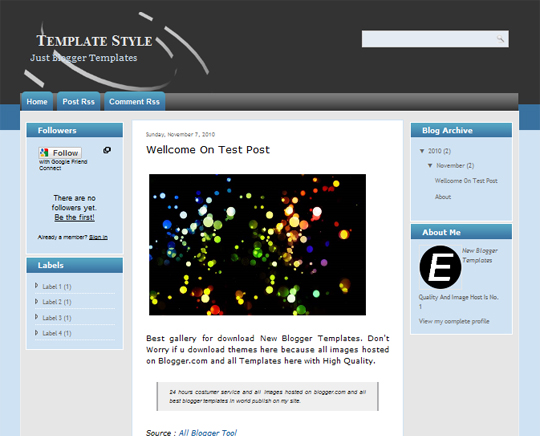Click the search magnifier icon
This screenshot has height=436, width=540.
pyautogui.click(x=500, y=39)
